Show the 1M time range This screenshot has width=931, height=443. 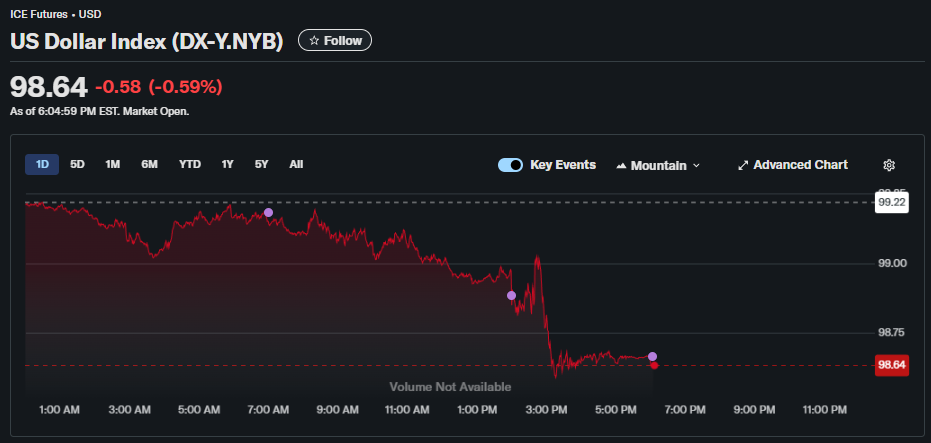tap(113, 164)
